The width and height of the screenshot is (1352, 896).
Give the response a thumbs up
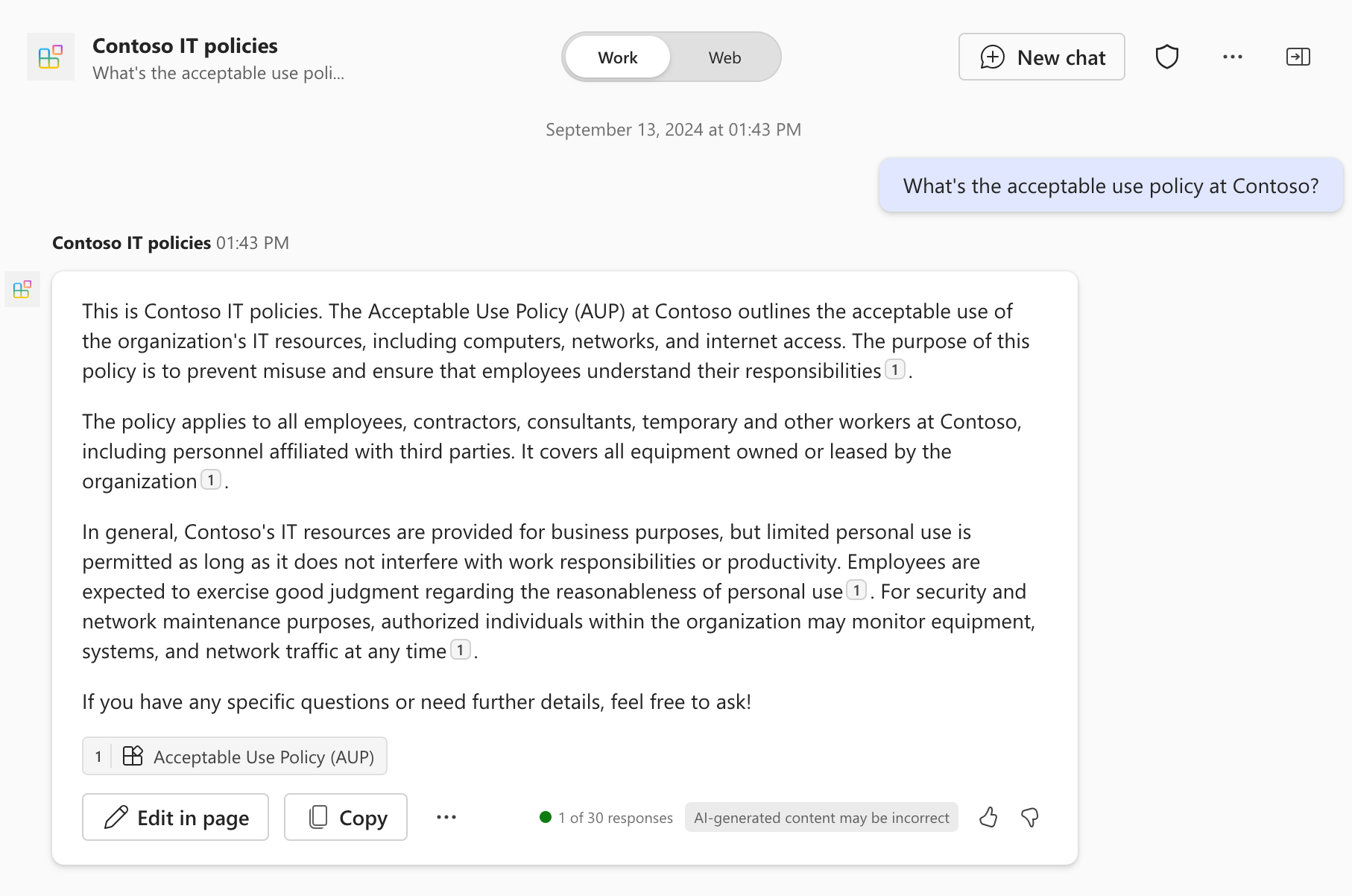click(989, 817)
